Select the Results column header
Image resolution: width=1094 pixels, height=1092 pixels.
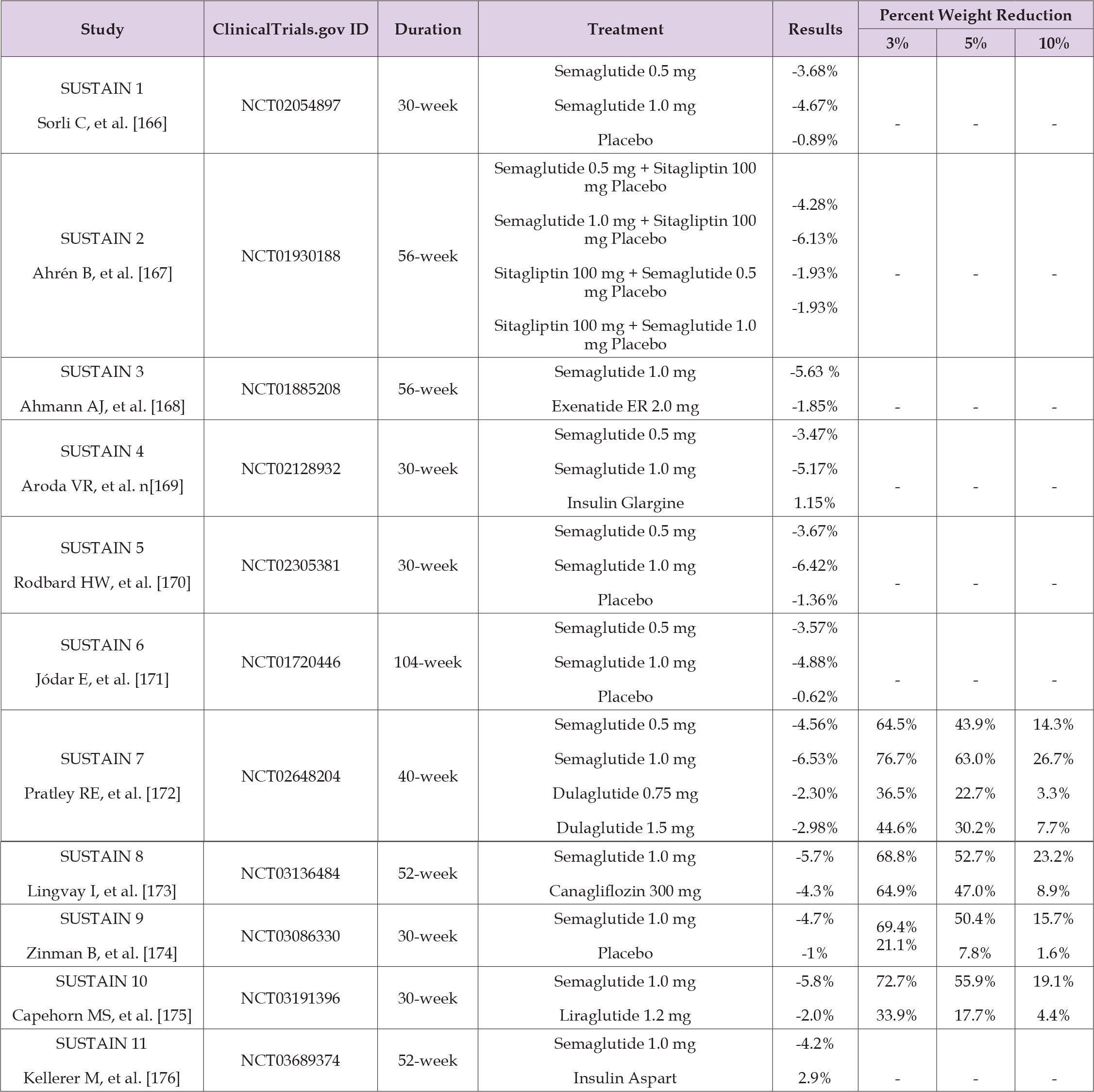click(815, 30)
